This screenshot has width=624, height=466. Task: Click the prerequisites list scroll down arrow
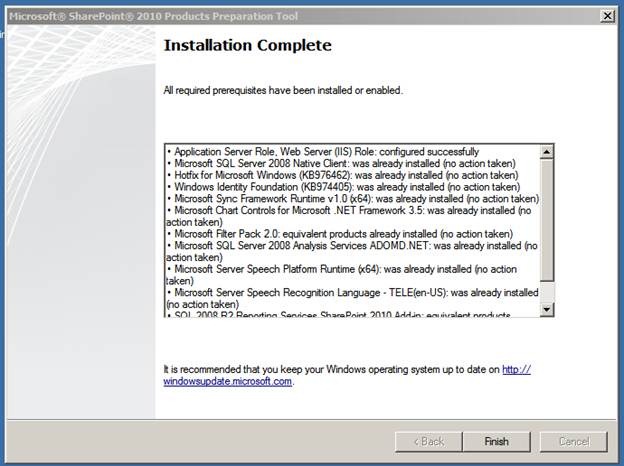[x=547, y=309]
